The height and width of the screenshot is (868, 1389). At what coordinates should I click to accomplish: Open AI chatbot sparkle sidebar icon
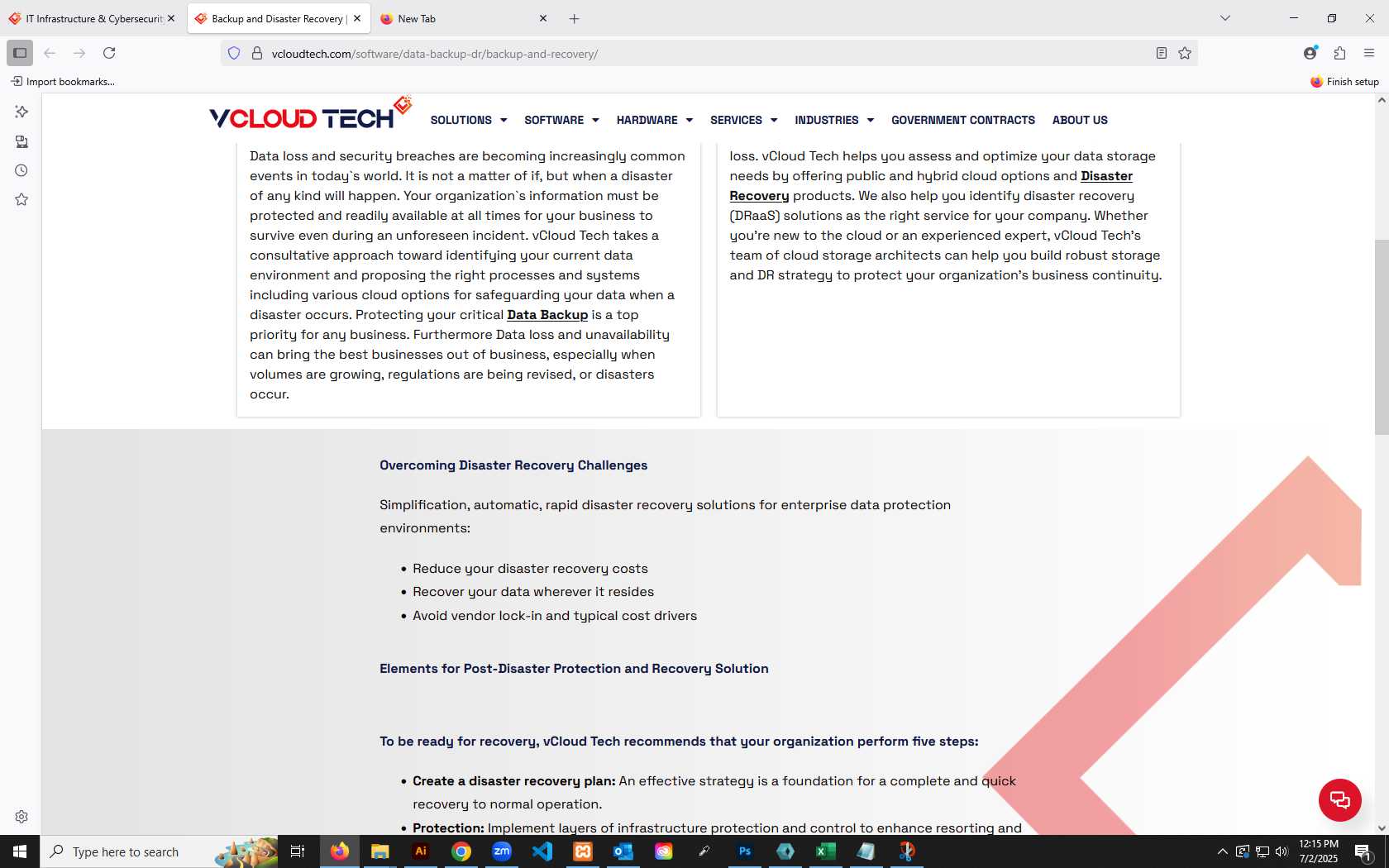tap(21, 112)
